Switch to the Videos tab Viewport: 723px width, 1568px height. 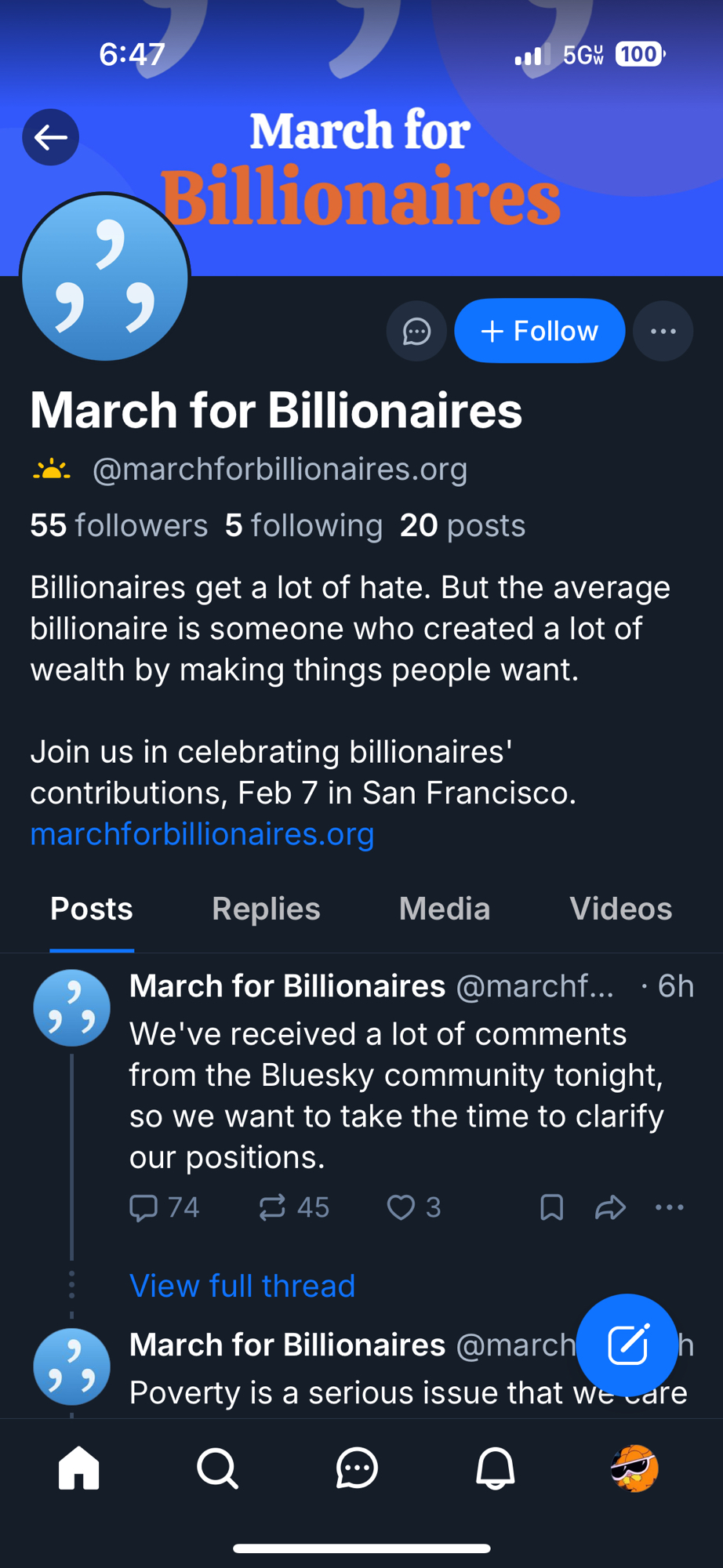coord(620,909)
